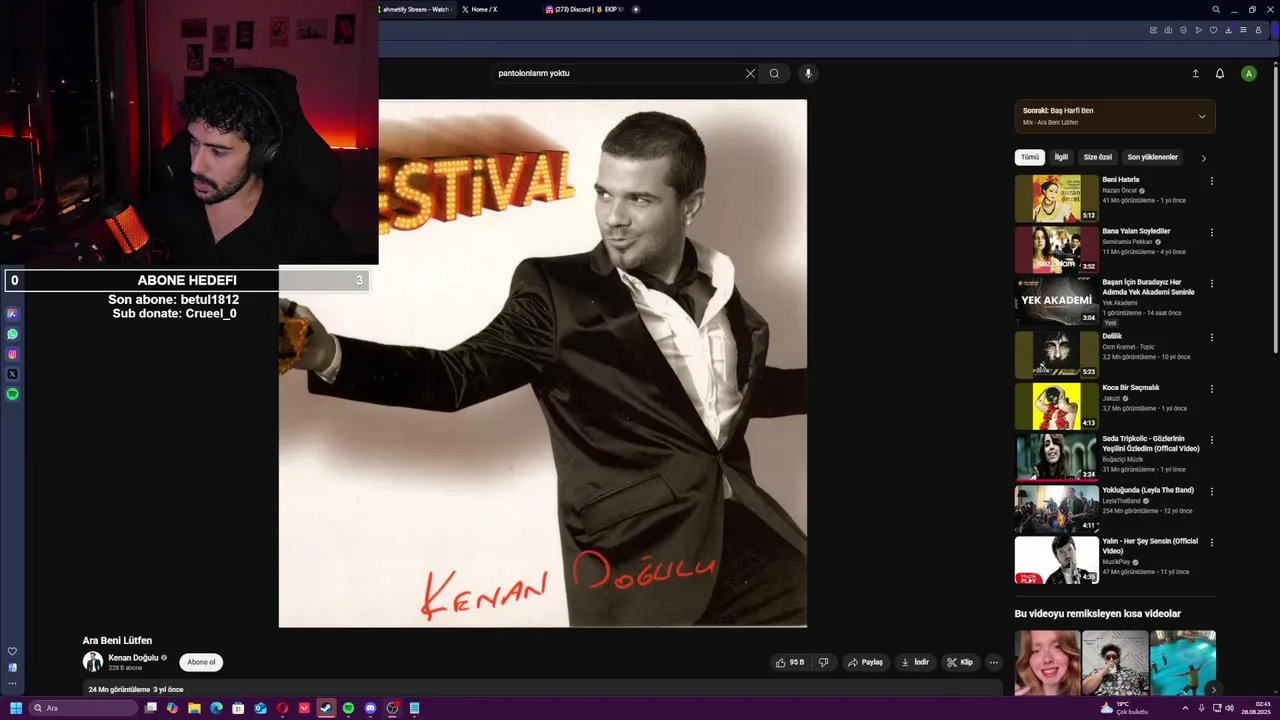The width and height of the screenshot is (1280, 720).
Task: Open the browser profile person icon
Action: click(1258, 30)
